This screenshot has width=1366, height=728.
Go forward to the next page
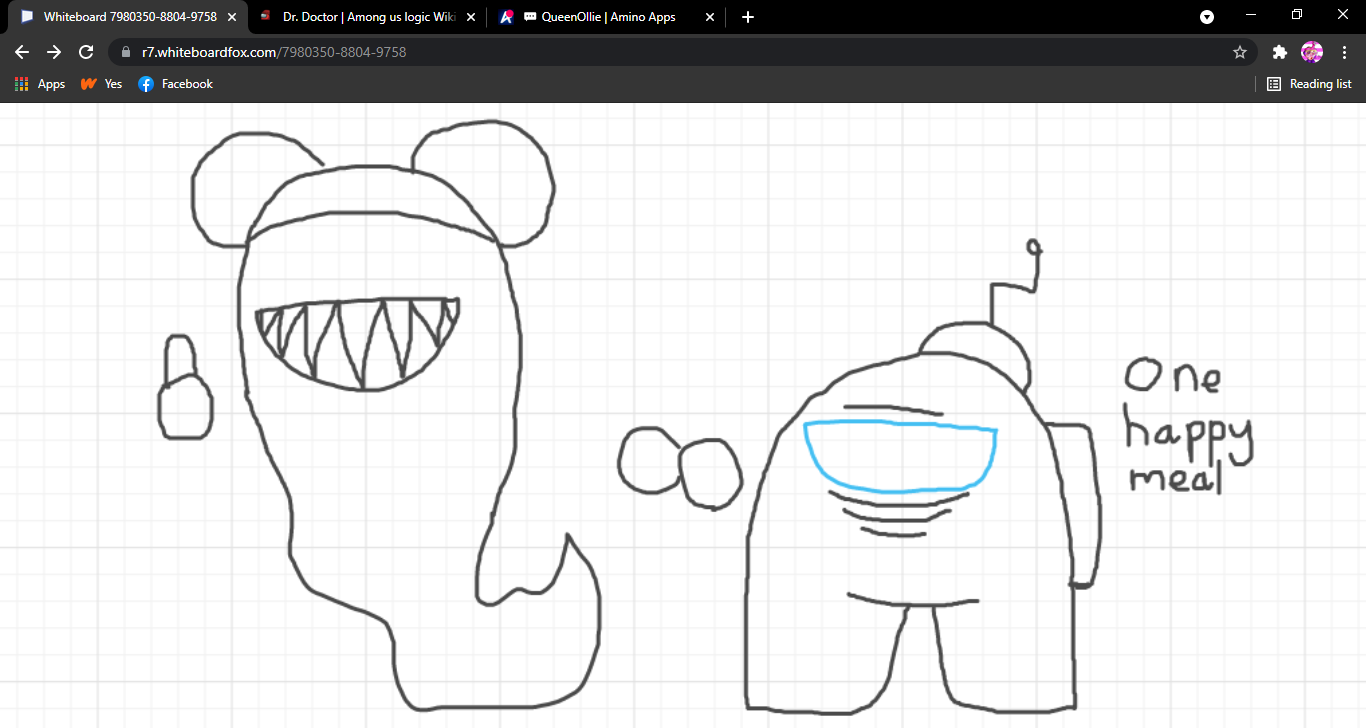pos(54,52)
